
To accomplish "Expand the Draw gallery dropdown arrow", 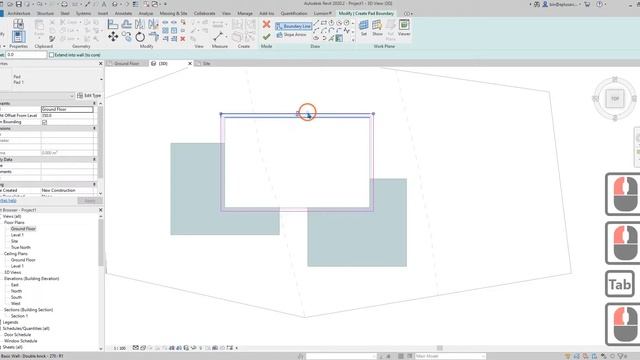I will pos(353,40).
